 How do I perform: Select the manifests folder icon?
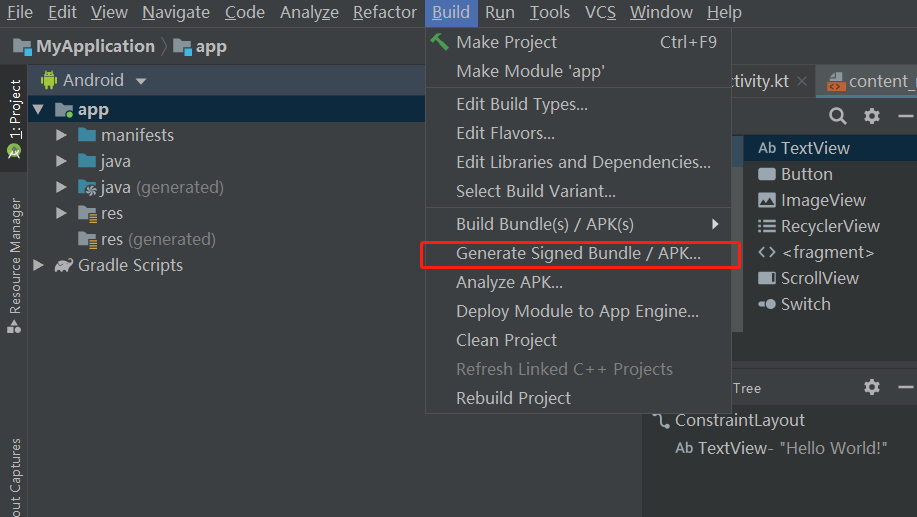(x=87, y=135)
